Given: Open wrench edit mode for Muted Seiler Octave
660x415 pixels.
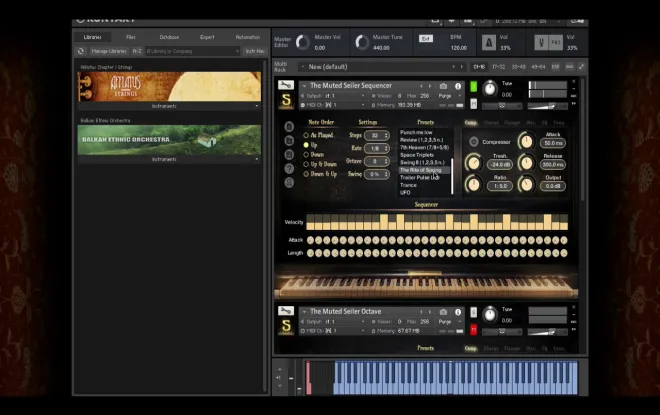Looking at the screenshot, I should point(286,311).
